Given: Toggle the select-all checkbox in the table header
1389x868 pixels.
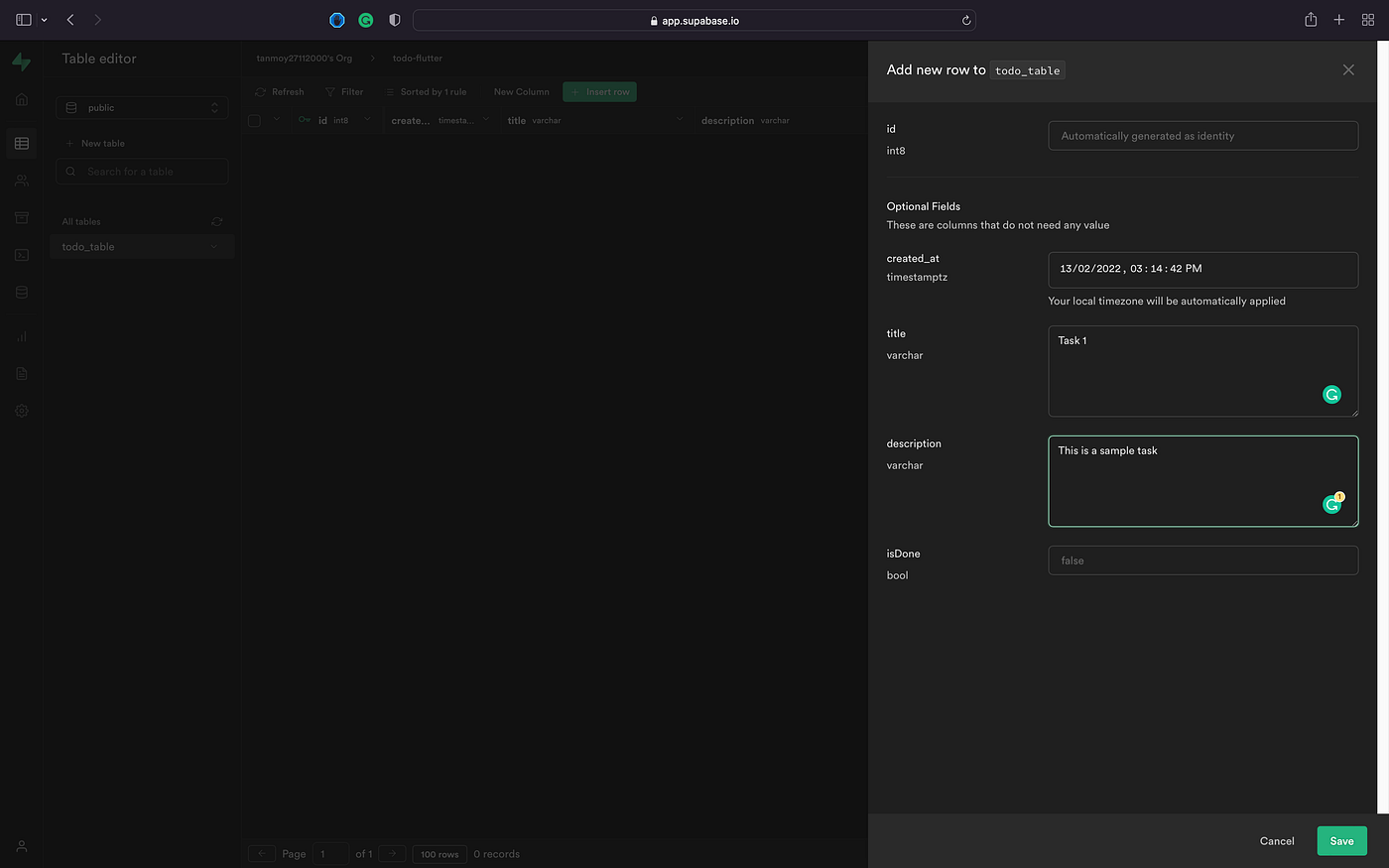Looking at the screenshot, I should (x=254, y=120).
